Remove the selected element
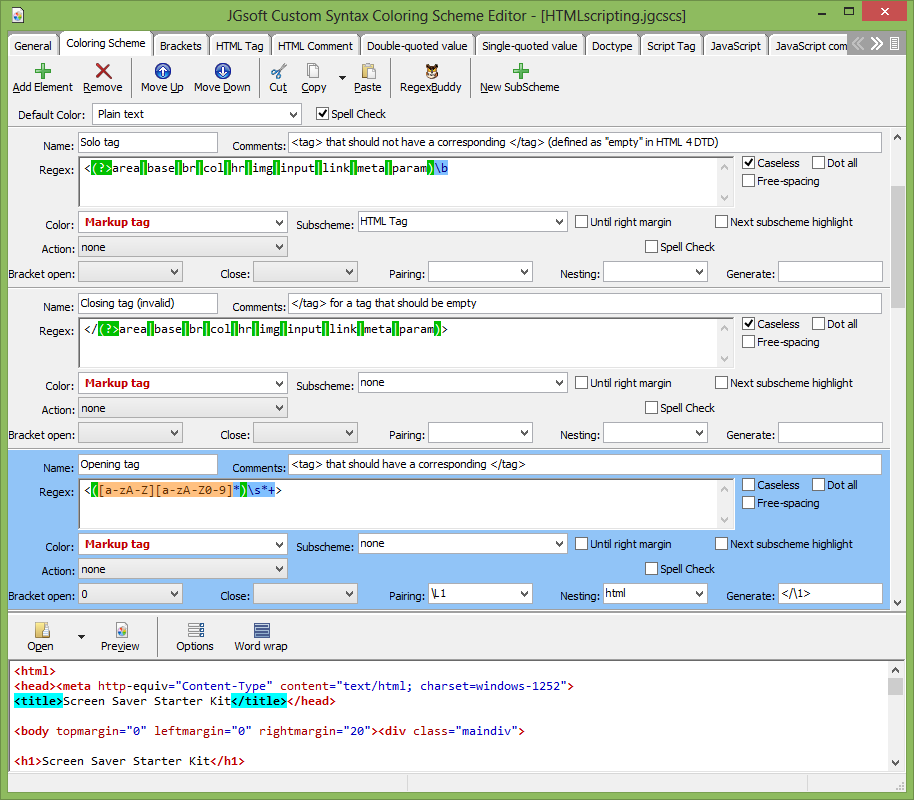 pyautogui.click(x=103, y=78)
